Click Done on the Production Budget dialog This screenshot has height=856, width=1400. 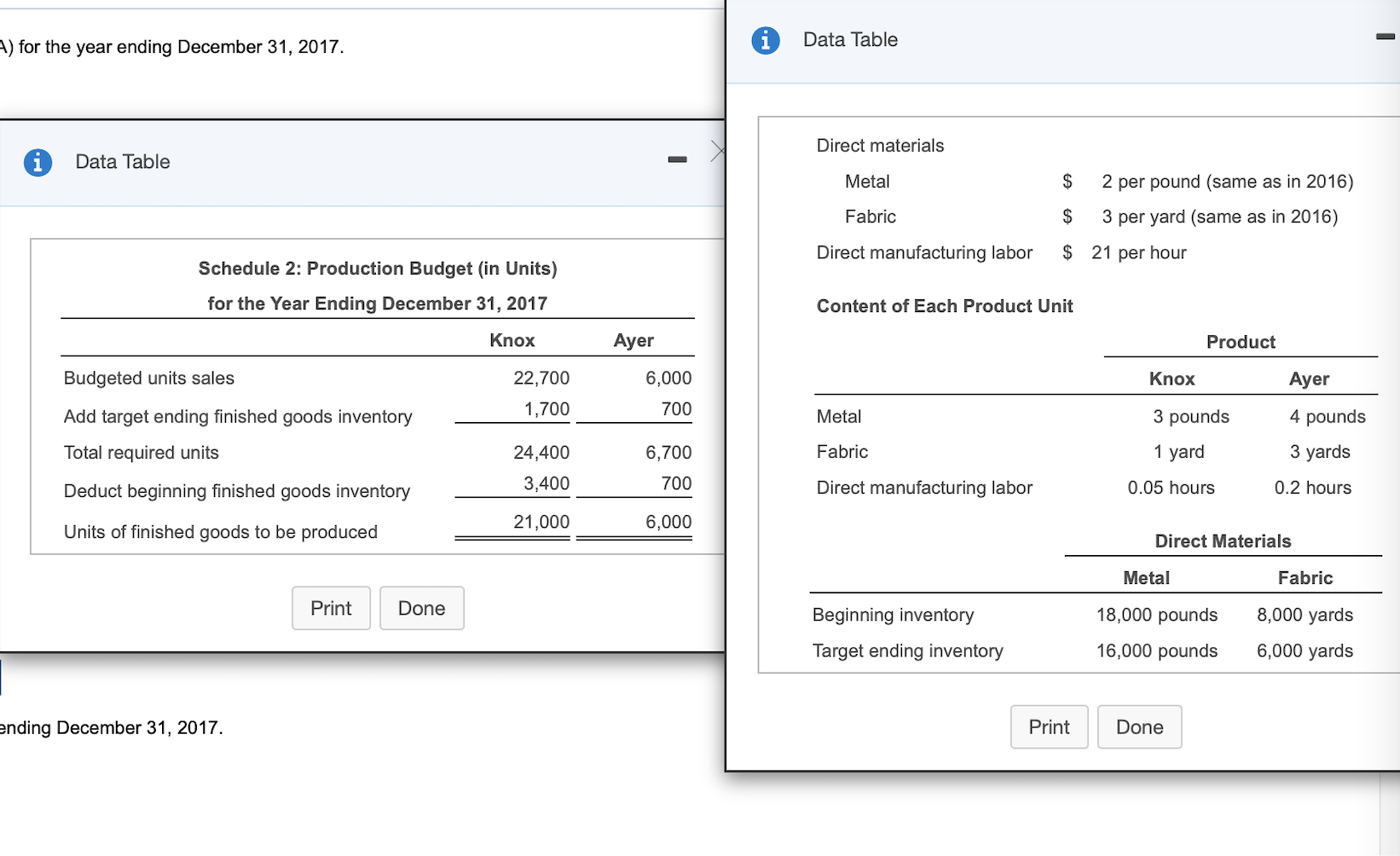[x=421, y=608]
